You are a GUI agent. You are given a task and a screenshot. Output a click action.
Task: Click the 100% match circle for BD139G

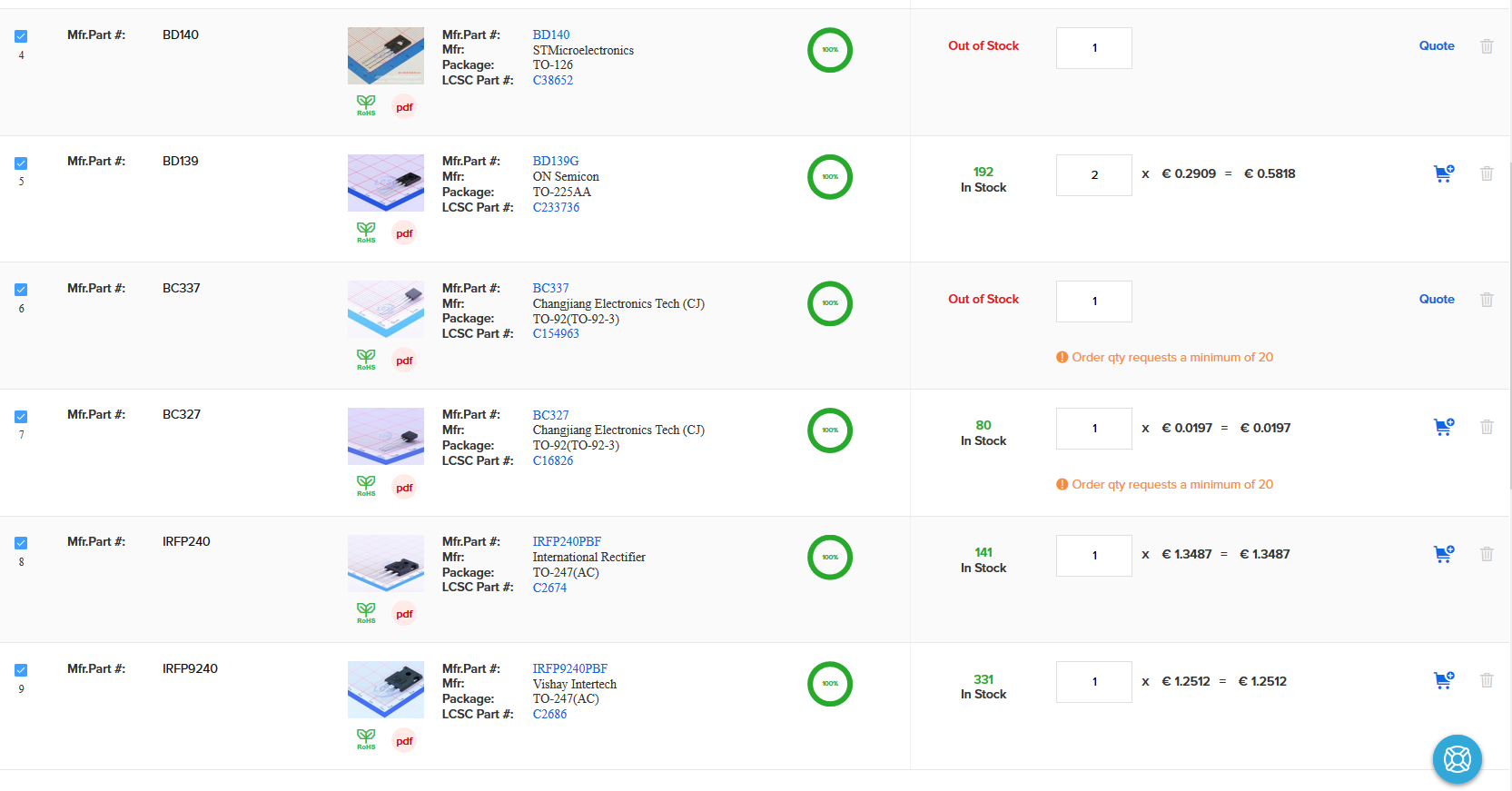click(829, 177)
